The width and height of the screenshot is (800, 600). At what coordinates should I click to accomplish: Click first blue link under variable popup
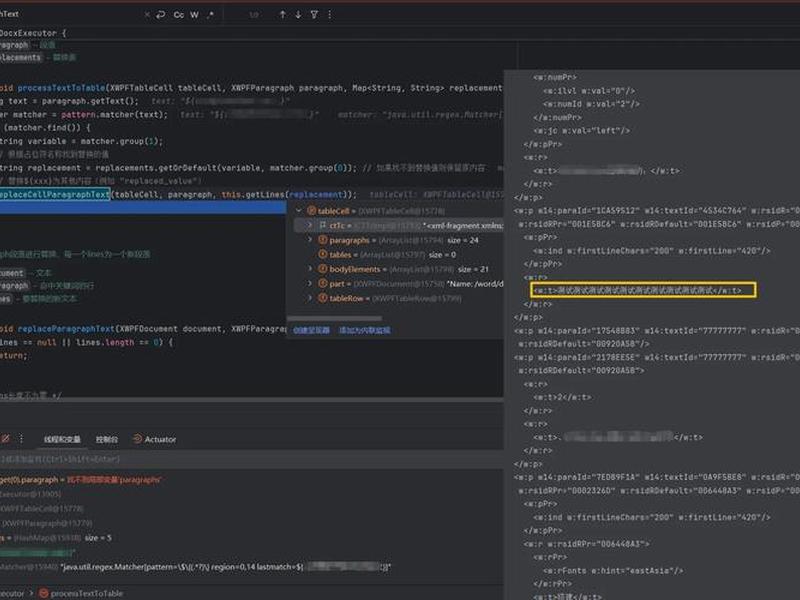311,330
